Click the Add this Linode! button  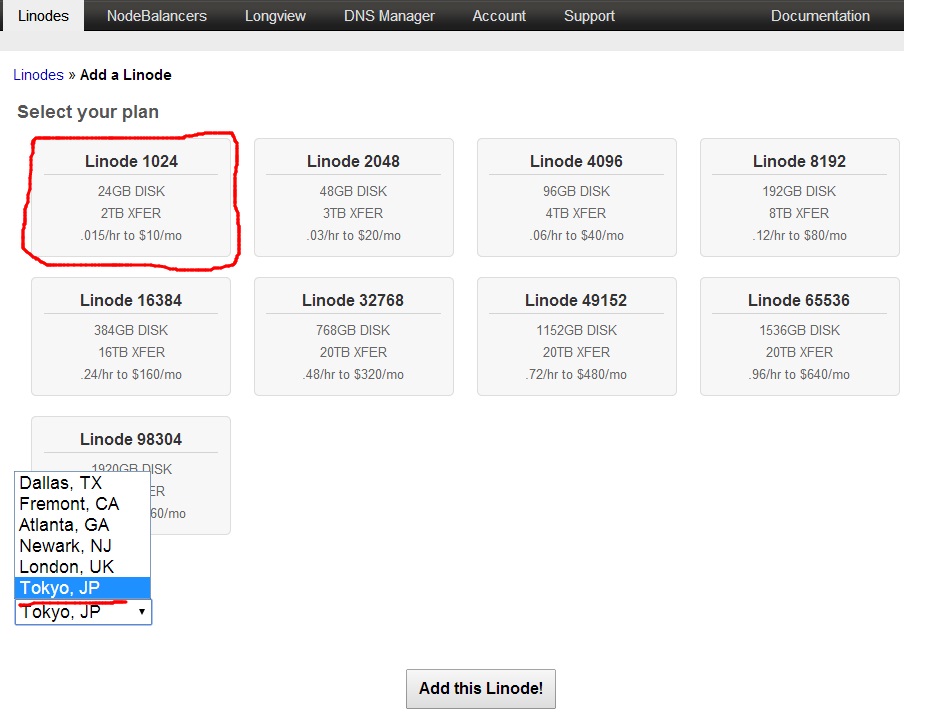(x=481, y=689)
